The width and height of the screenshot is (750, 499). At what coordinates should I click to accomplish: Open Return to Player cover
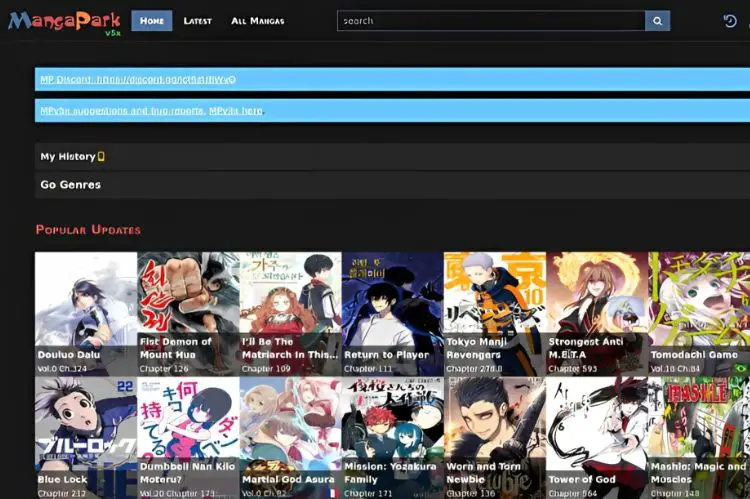[x=393, y=313]
